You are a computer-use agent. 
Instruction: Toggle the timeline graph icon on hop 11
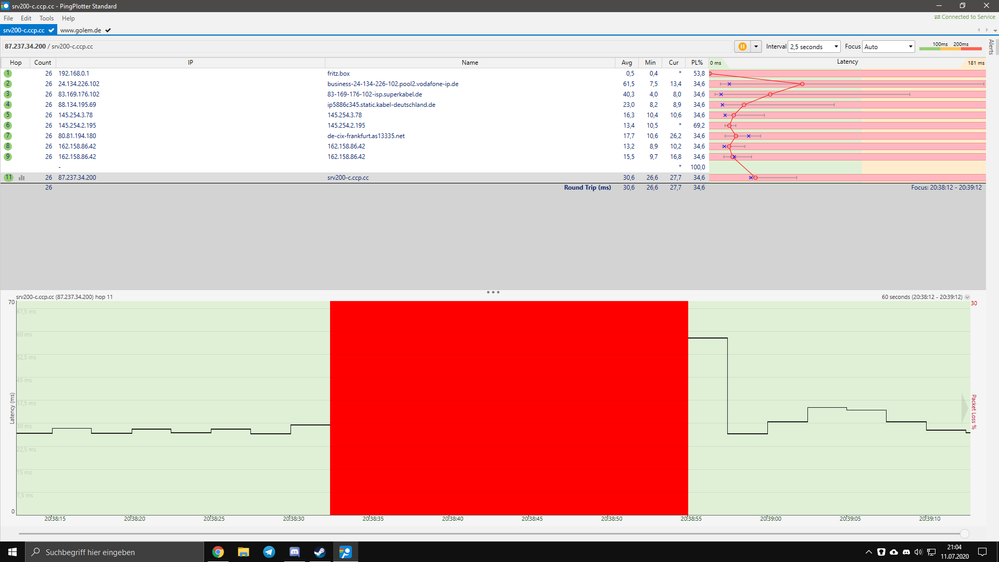tap(22, 178)
